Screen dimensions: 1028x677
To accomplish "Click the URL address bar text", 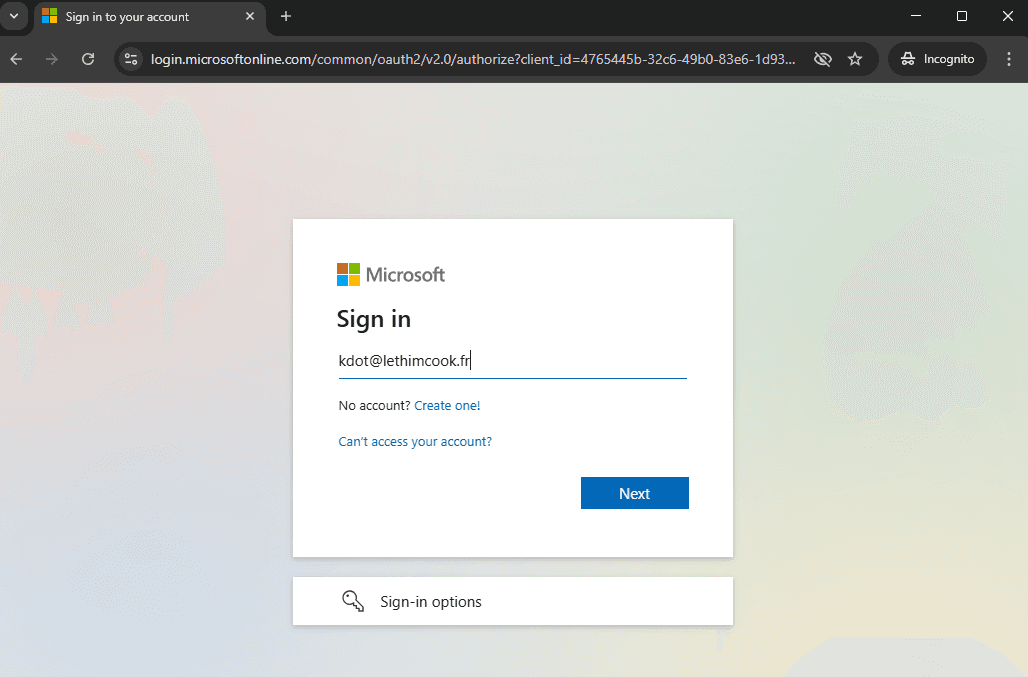I will tap(472, 59).
